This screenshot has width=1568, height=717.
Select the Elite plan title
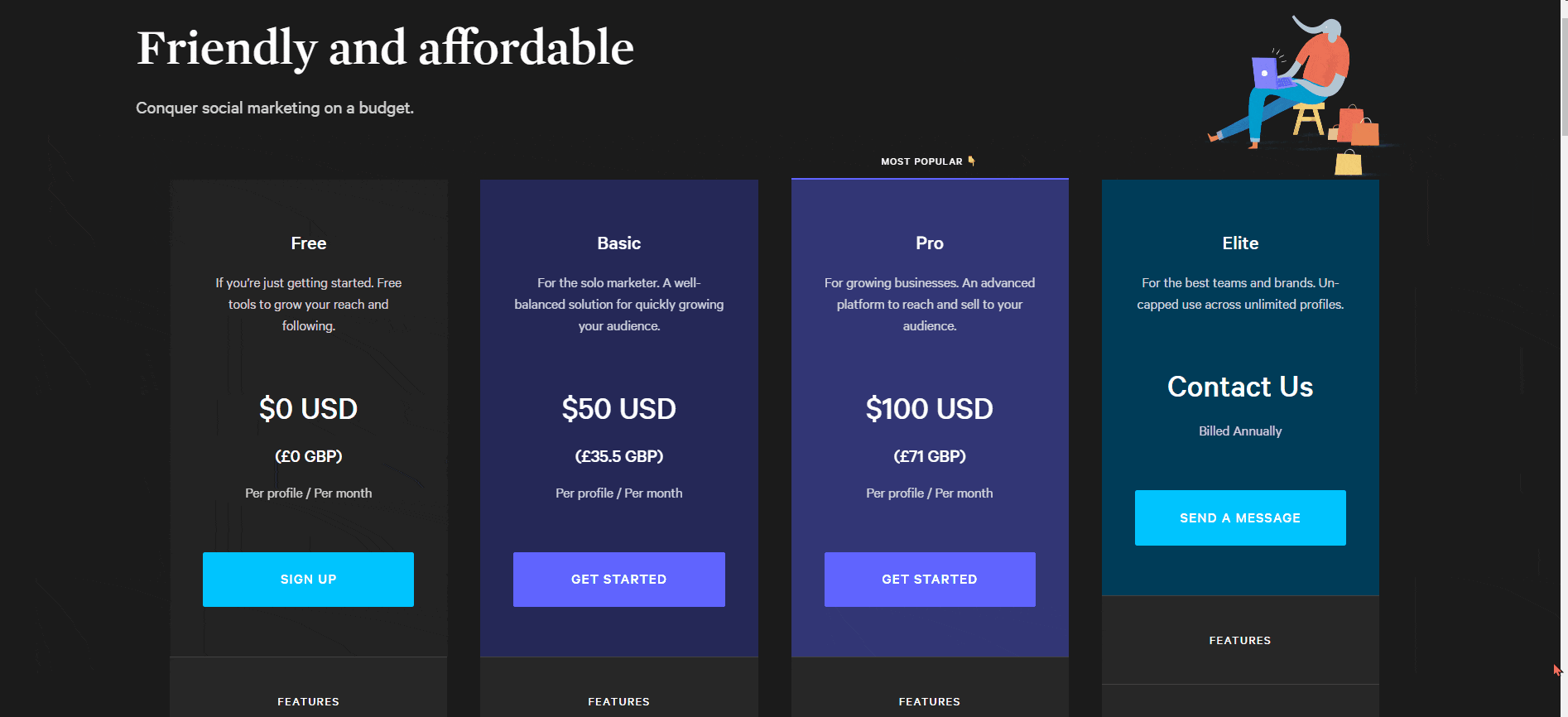[1240, 243]
